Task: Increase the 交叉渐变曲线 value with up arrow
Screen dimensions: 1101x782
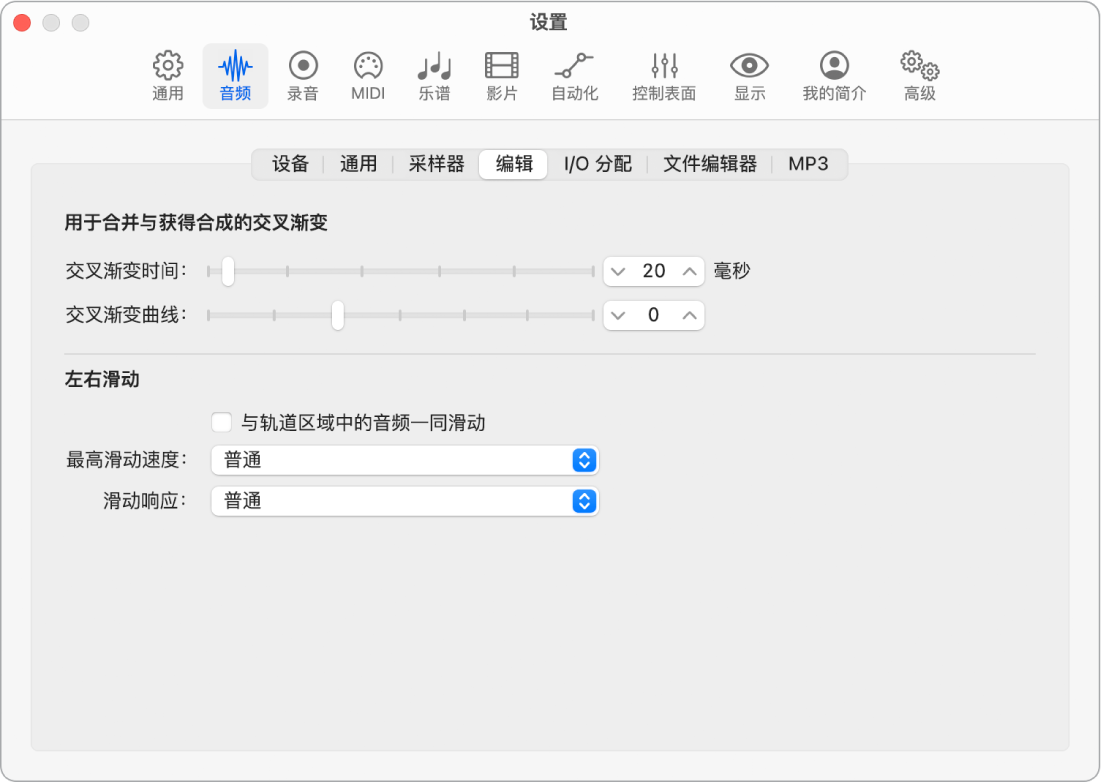Action: (690, 315)
